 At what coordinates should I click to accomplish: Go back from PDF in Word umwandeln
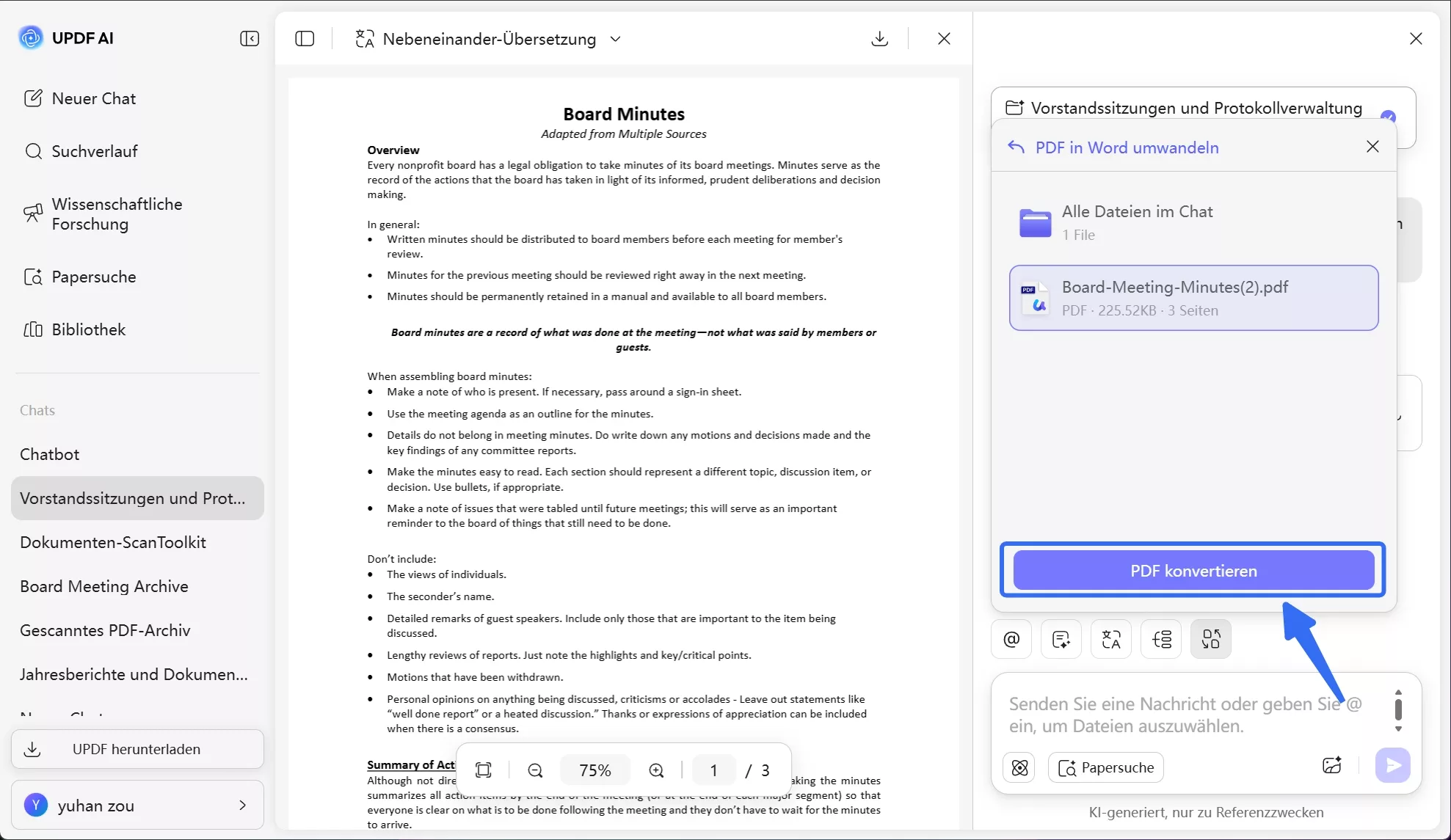(1016, 147)
